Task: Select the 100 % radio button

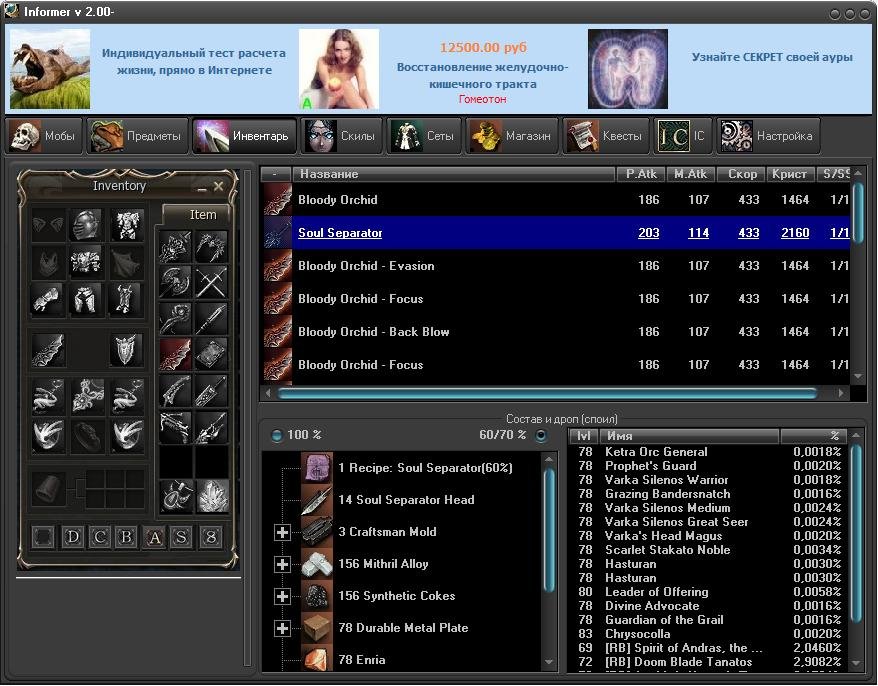Action: (x=277, y=436)
